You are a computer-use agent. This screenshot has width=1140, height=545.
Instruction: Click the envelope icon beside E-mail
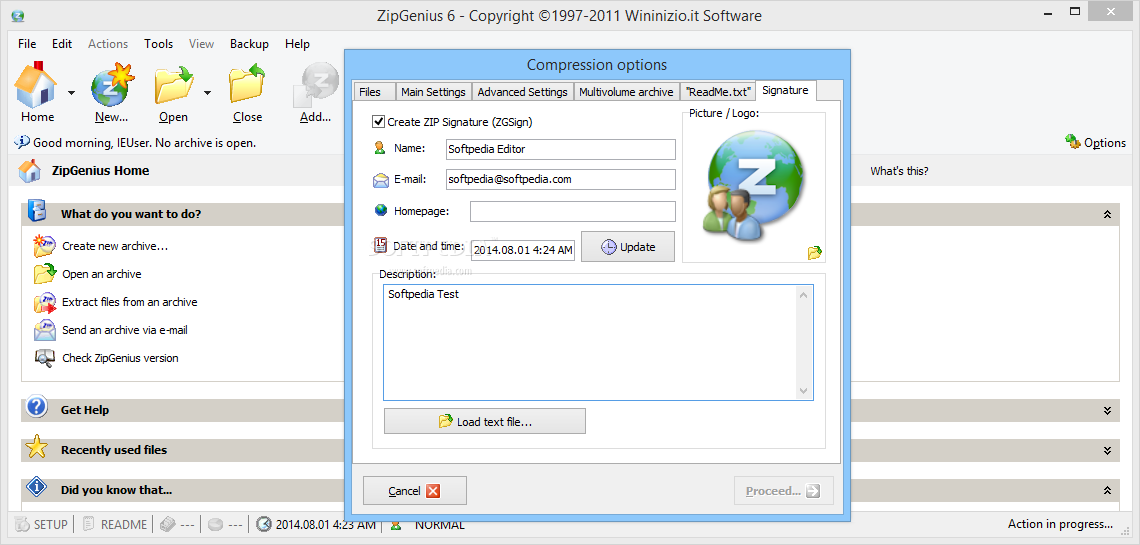[381, 179]
